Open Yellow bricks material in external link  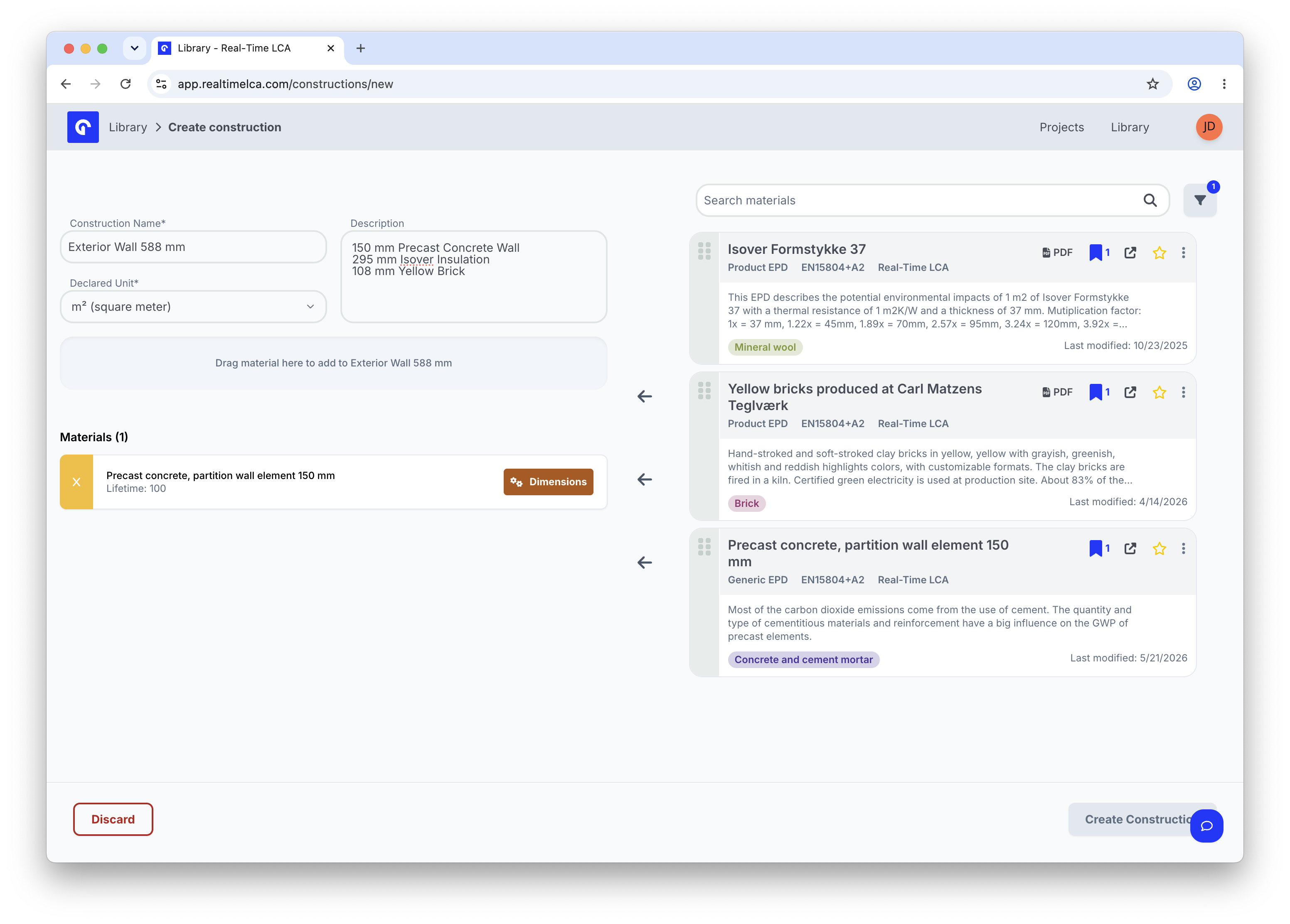(1130, 392)
